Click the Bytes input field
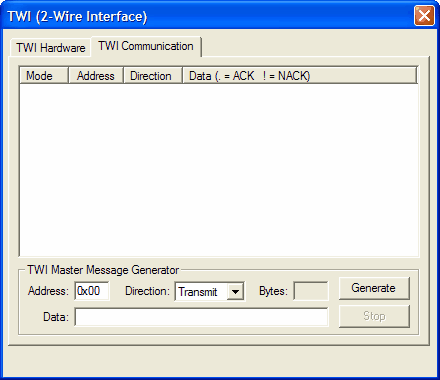 click(x=311, y=291)
